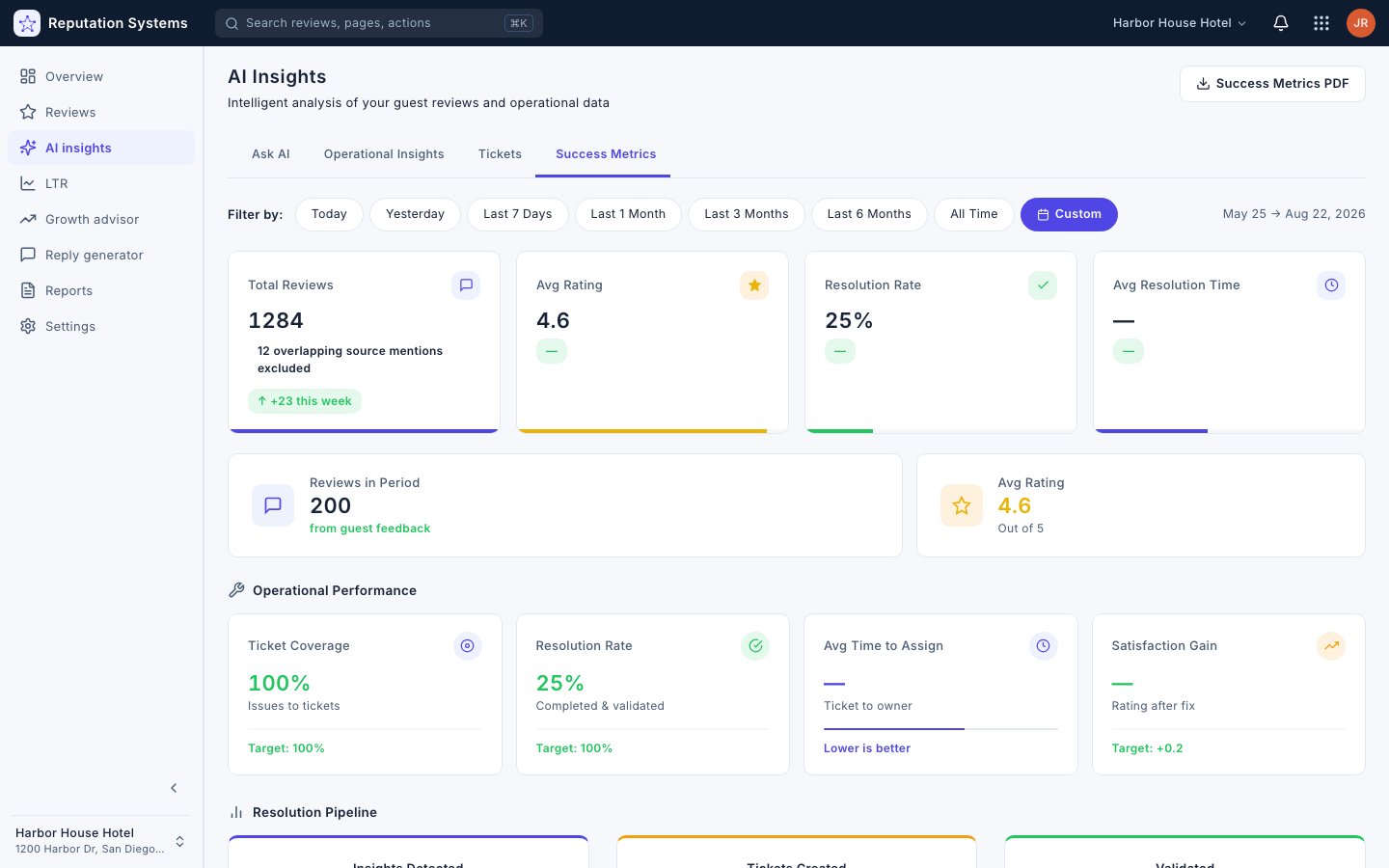Click the Avg Resolution Time clock icon

click(1331, 285)
